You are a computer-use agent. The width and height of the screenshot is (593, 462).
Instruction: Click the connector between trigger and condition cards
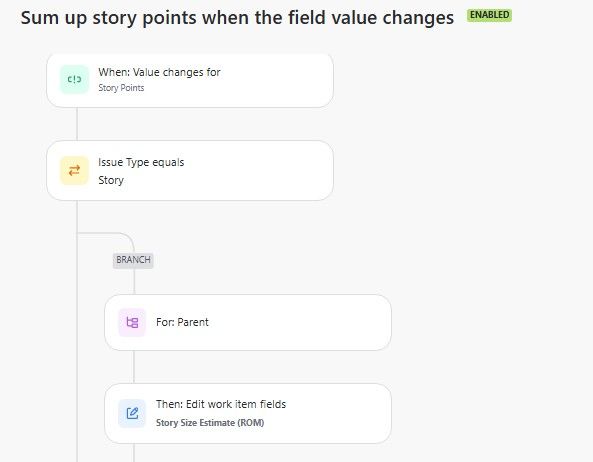point(77,124)
